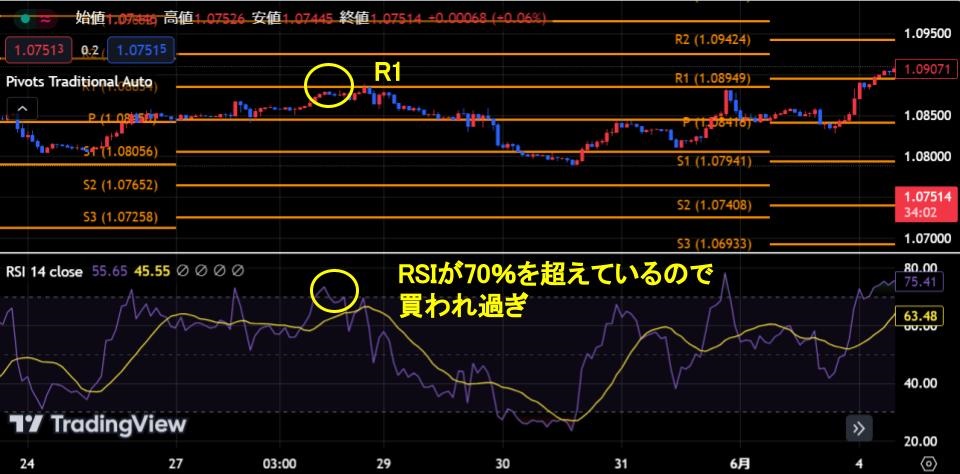Viewport: 960px width, 474px height.
Task: Click the 80.00 RSI axis label
Action: 920,268
